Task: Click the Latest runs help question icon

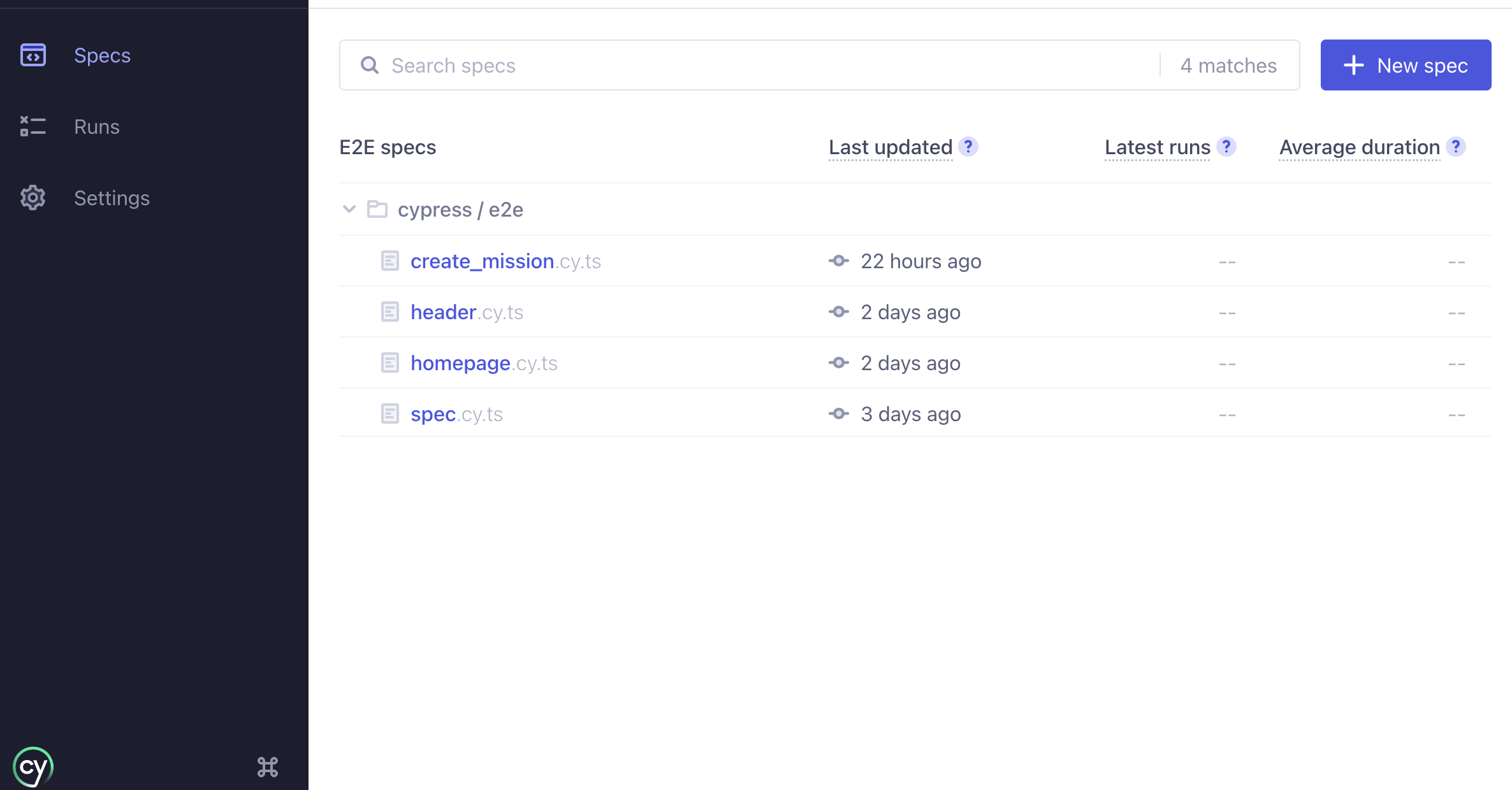Action: point(1226,147)
